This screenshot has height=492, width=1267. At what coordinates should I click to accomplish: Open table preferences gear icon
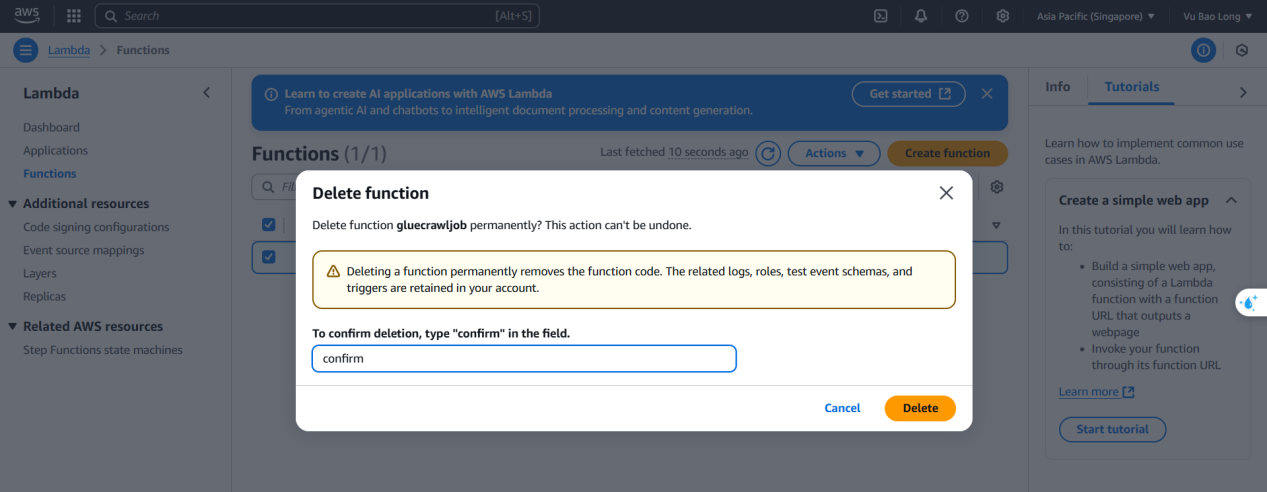click(x=996, y=187)
